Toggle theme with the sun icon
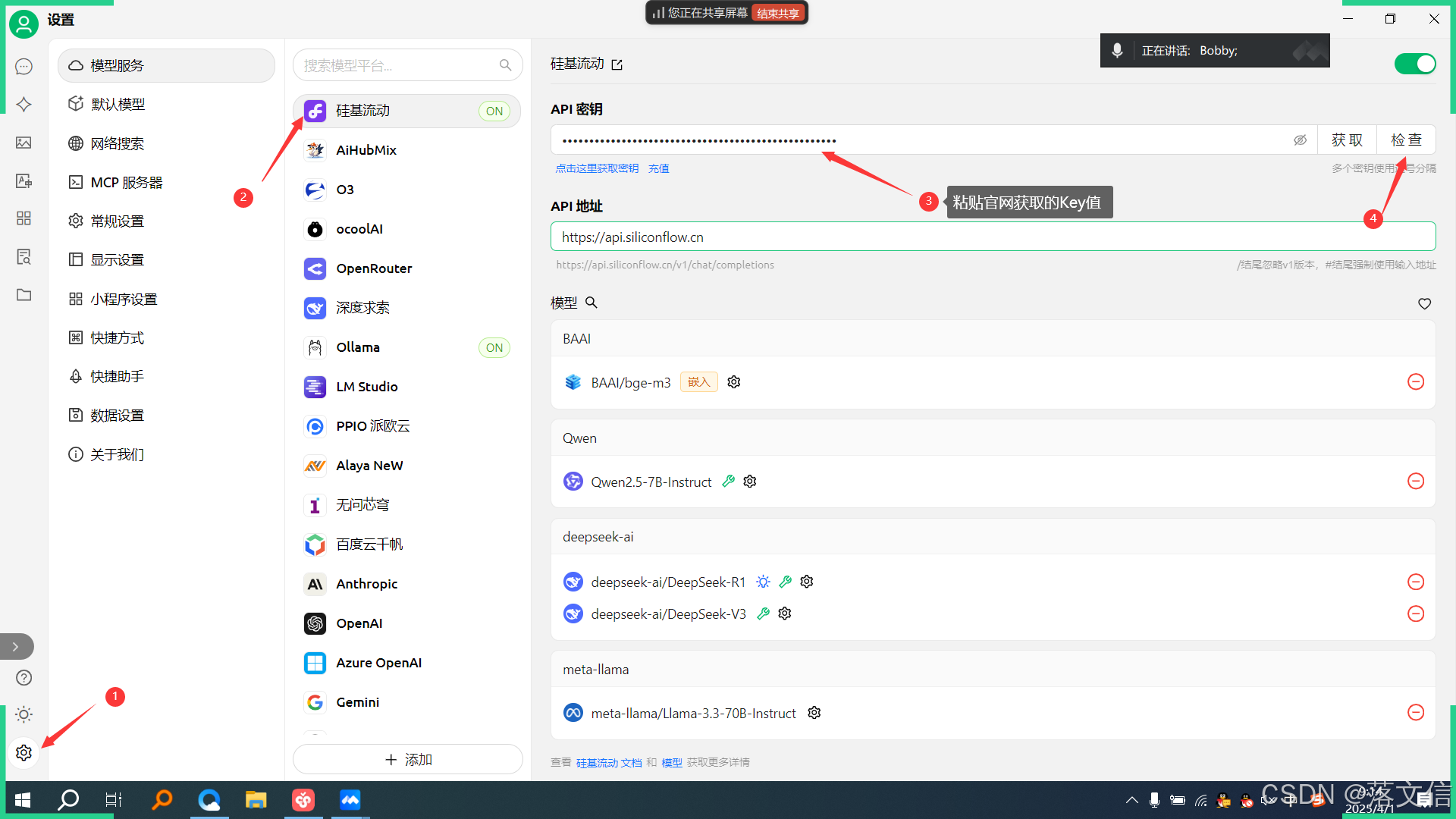The width and height of the screenshot is (1456, 819). pos(24,714)
